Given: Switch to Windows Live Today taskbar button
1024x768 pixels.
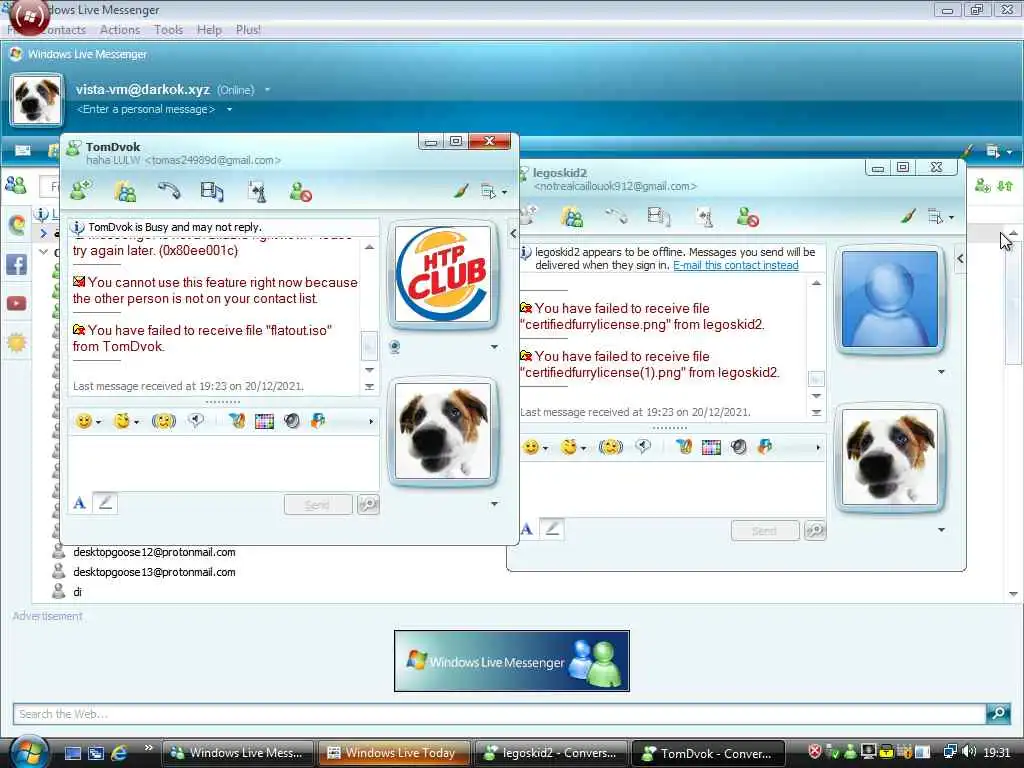Looking at the screenshot, I should point(394,753).
